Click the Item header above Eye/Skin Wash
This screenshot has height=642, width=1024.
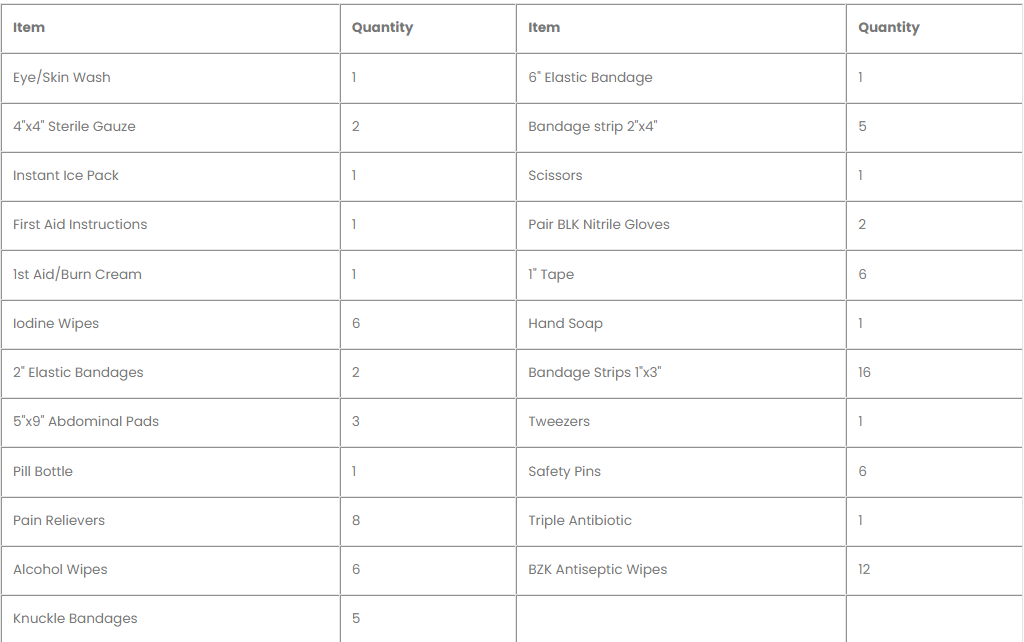click(x=29, y=27)
